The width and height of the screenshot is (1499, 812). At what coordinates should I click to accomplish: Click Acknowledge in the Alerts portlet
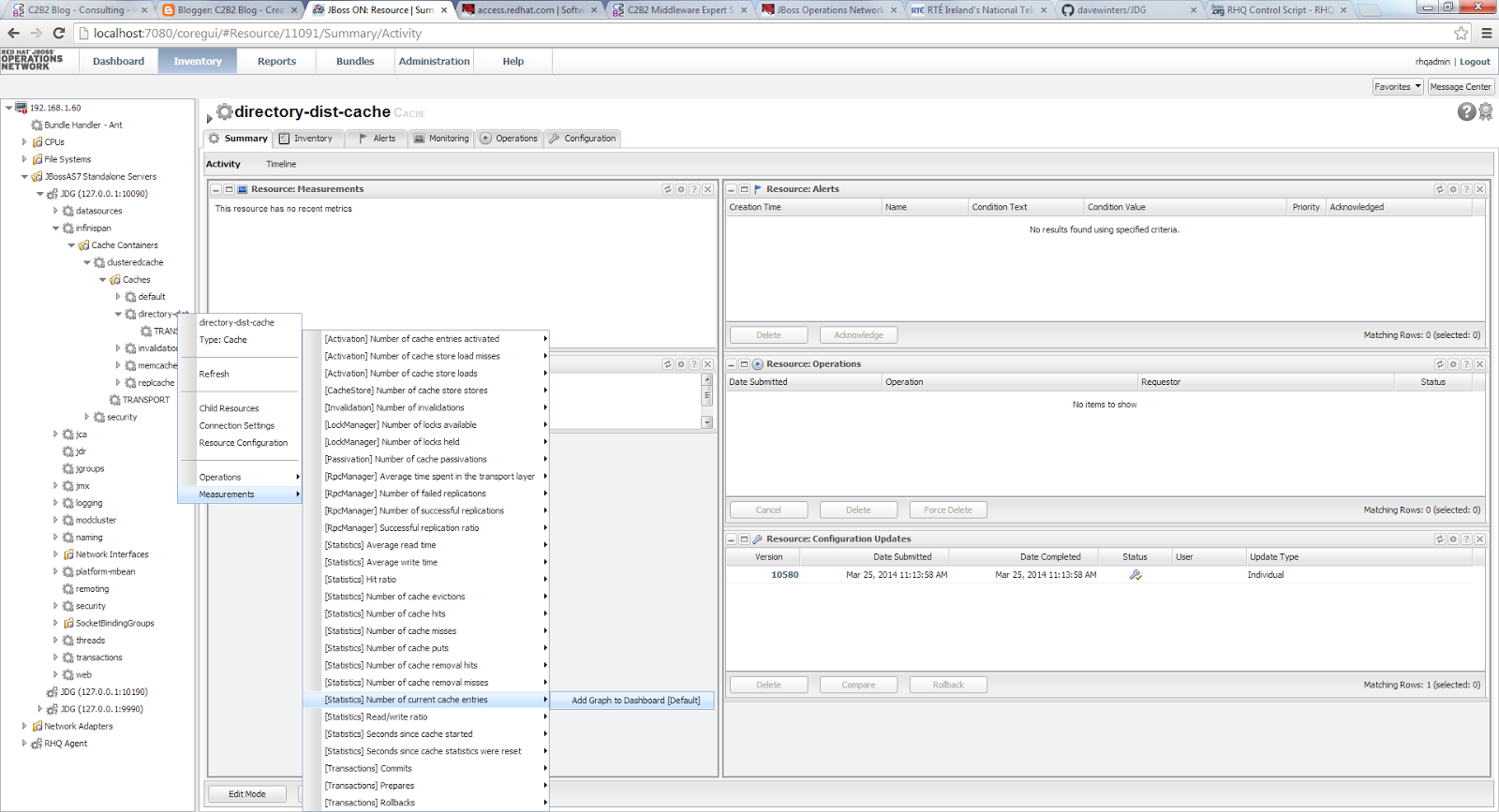[858, 335]
